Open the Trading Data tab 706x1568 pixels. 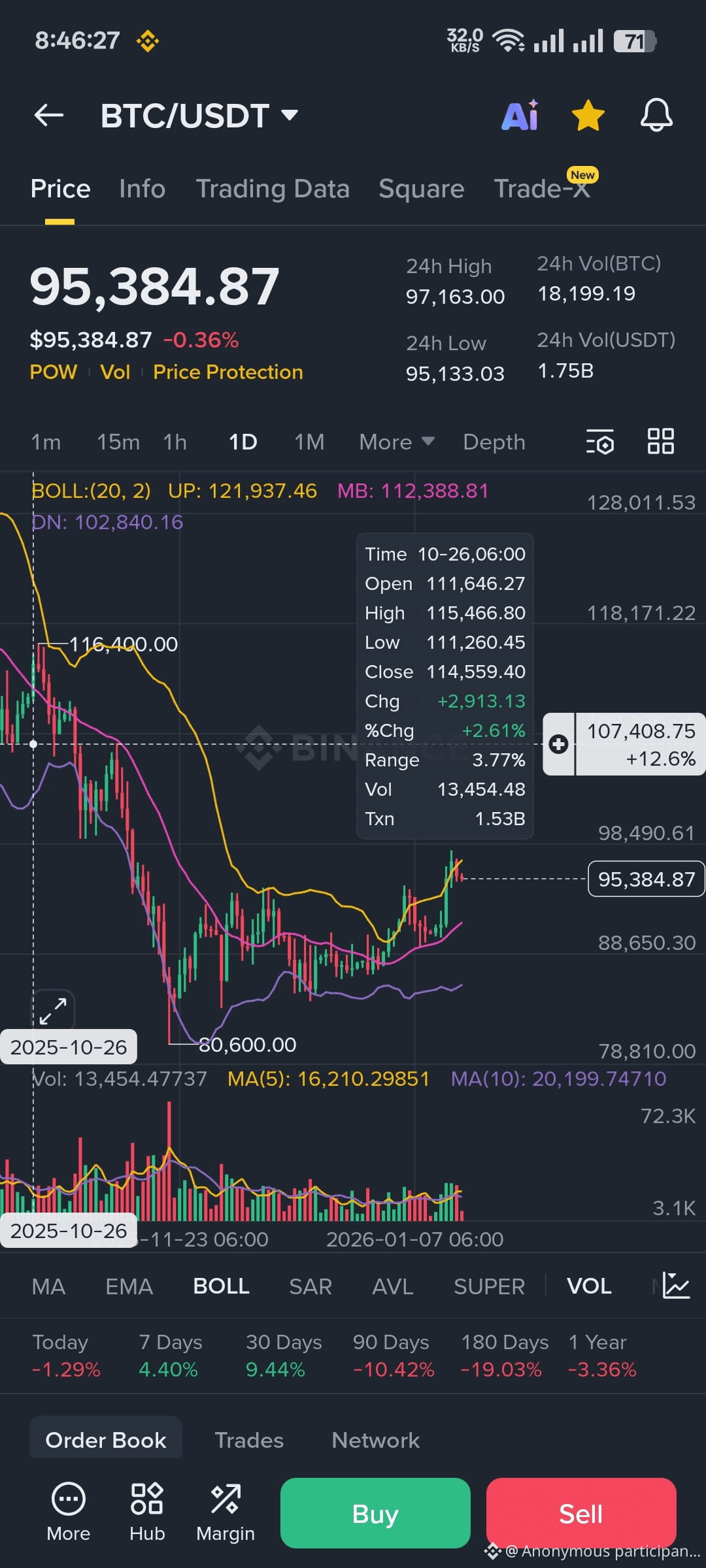click(273, 189)
